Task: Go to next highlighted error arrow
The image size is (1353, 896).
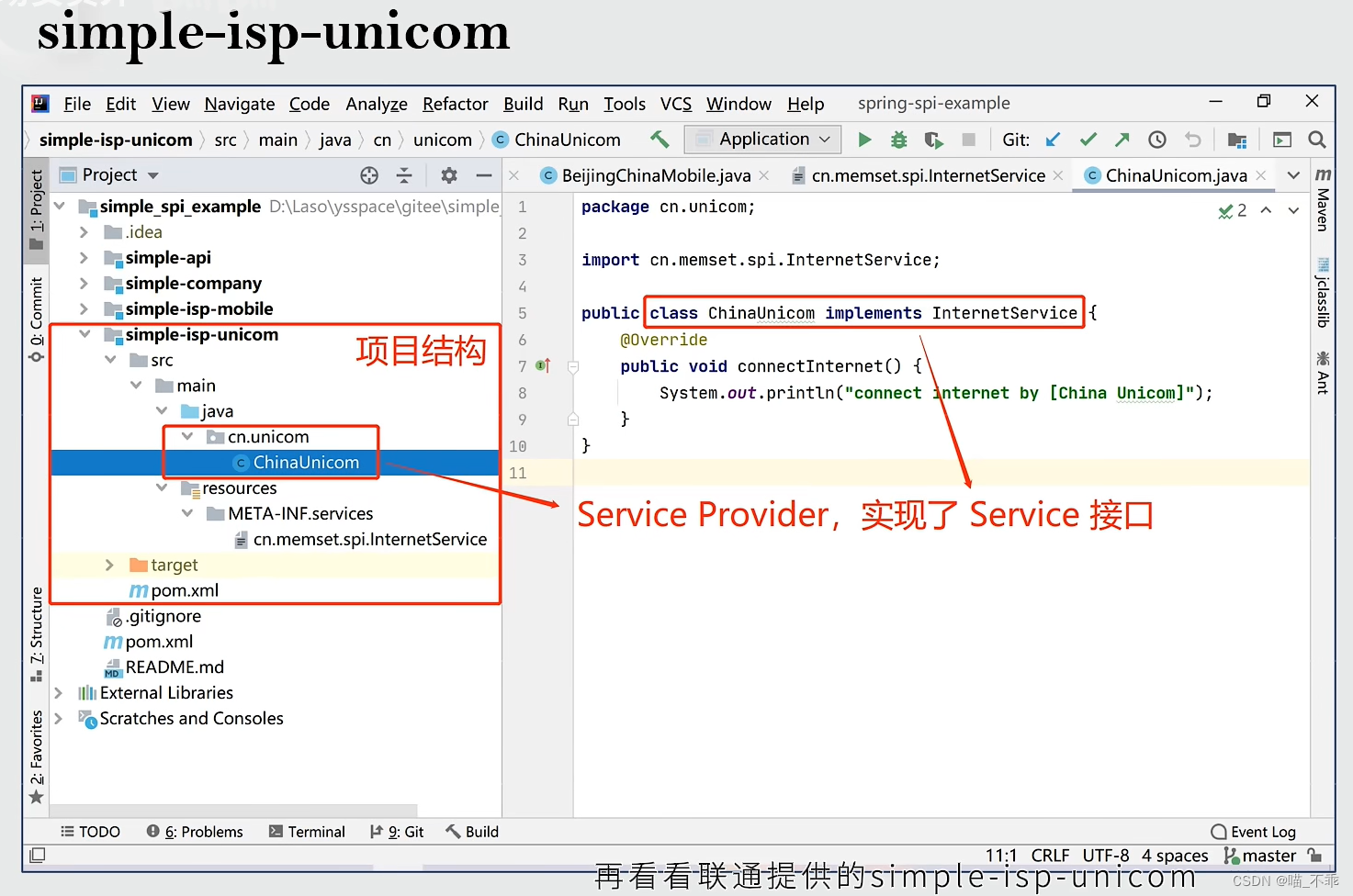Action: (x=1293, y=210)
